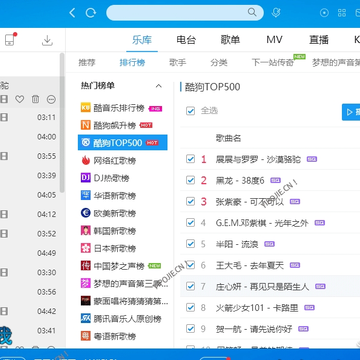
Task: Open the 歌手 sub-tab
Action: [x=178, y=62]
